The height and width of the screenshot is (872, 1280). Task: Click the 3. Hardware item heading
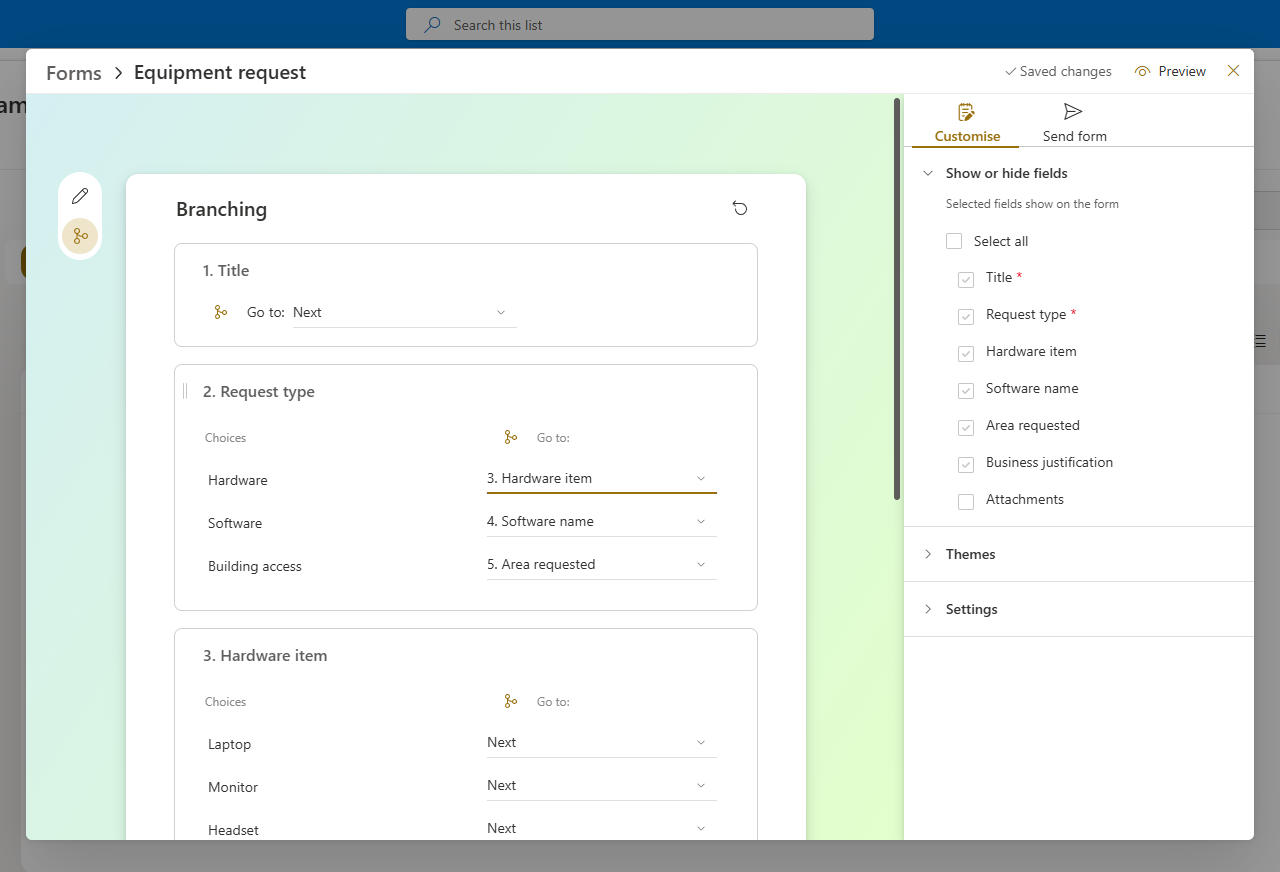265,656
